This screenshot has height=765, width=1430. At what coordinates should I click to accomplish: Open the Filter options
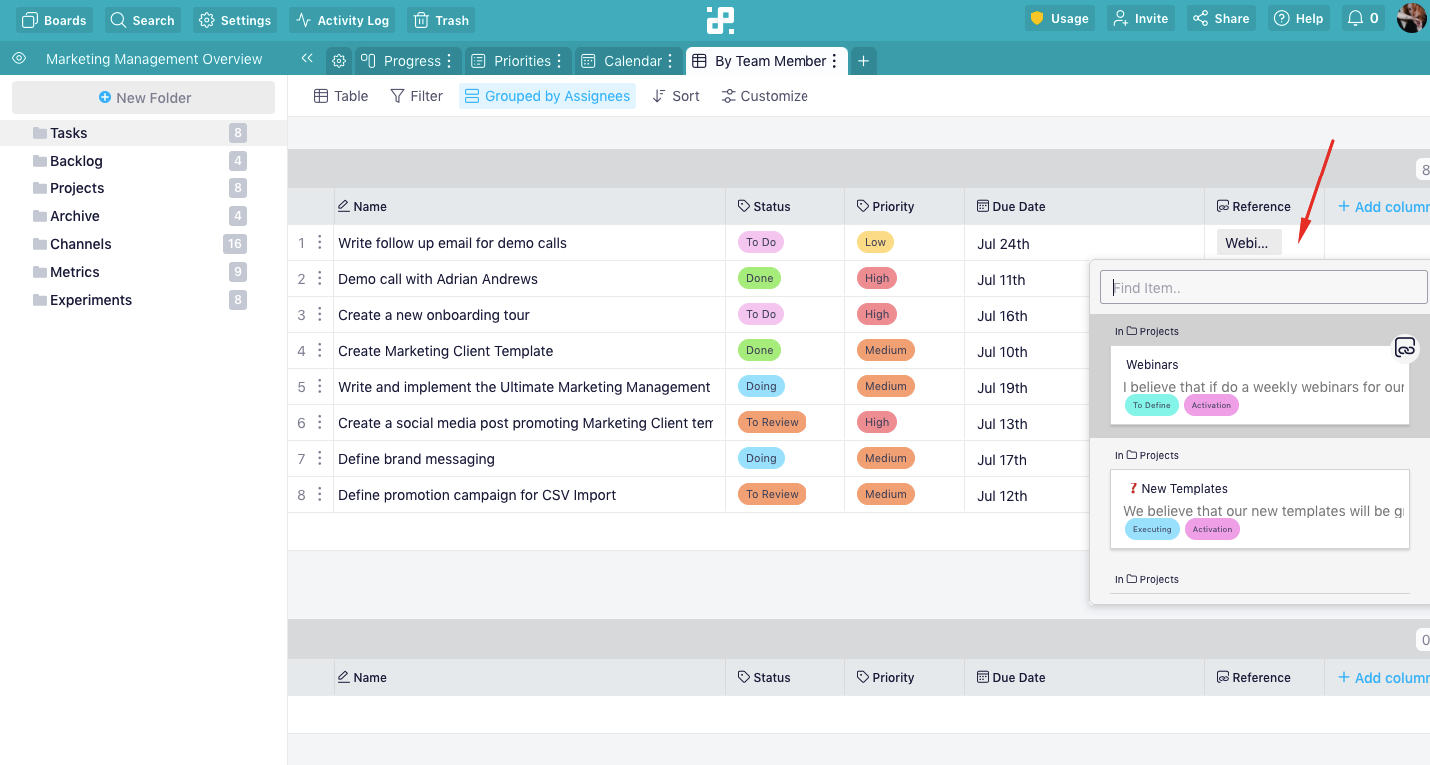pos(416,96)
